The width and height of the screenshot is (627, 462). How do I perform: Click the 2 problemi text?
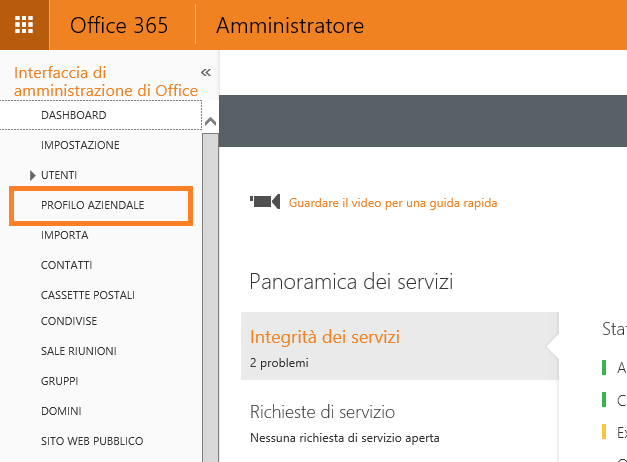(x=279, y=363)
